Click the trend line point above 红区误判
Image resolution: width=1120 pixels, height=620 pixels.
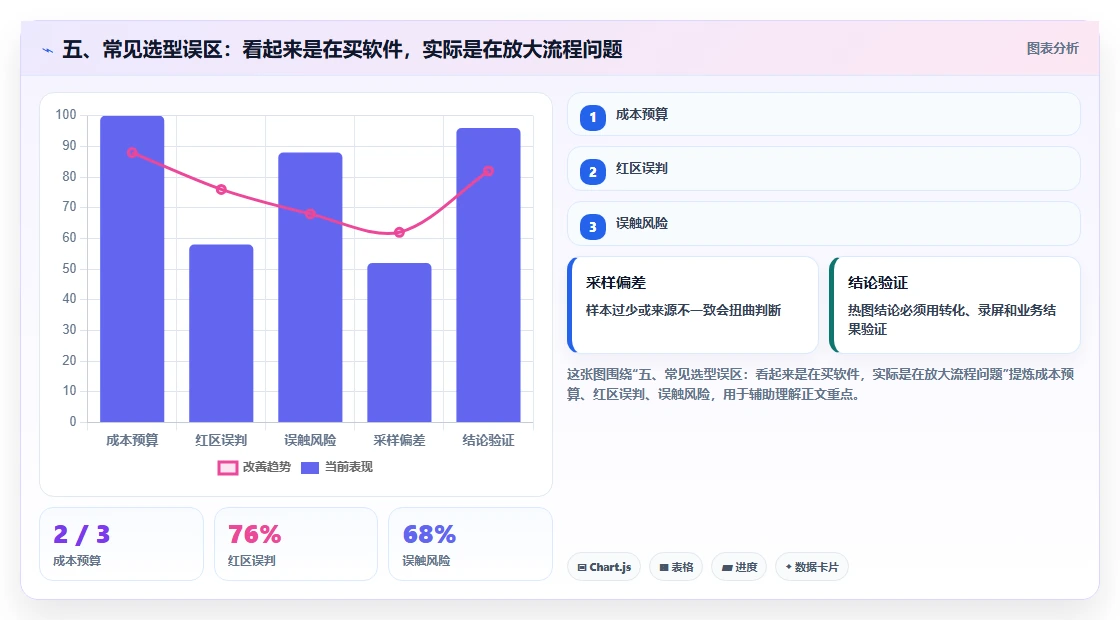[x=221, y=189]
